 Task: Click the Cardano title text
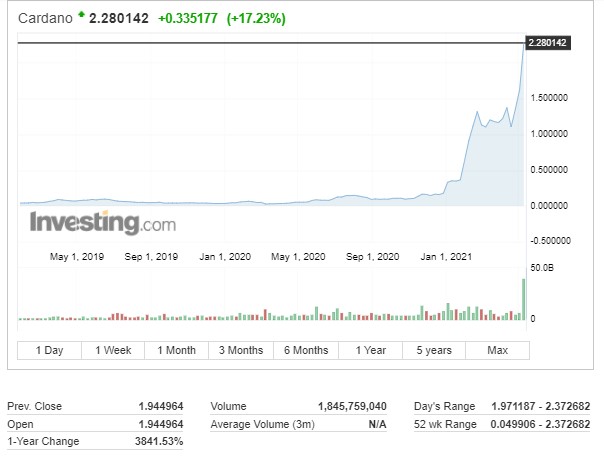click(45, 18)
